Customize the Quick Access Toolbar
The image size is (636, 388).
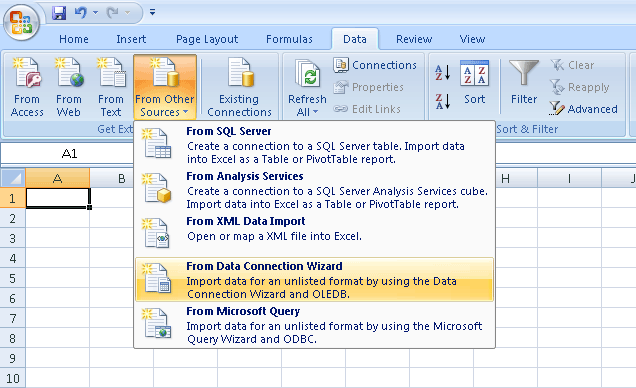(152, 13)
